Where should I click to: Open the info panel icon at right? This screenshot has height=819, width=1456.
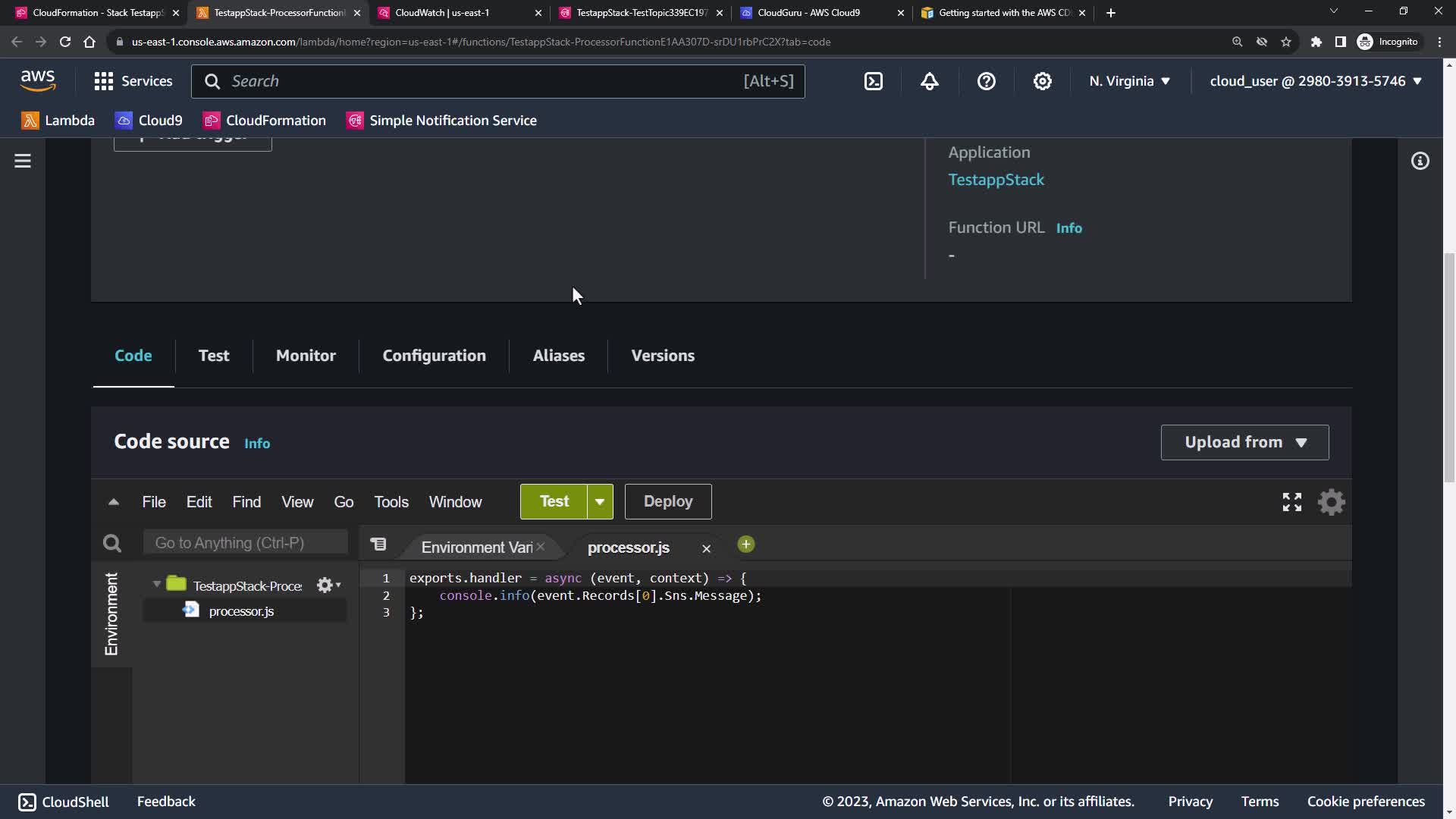(x=1420, y=161)
